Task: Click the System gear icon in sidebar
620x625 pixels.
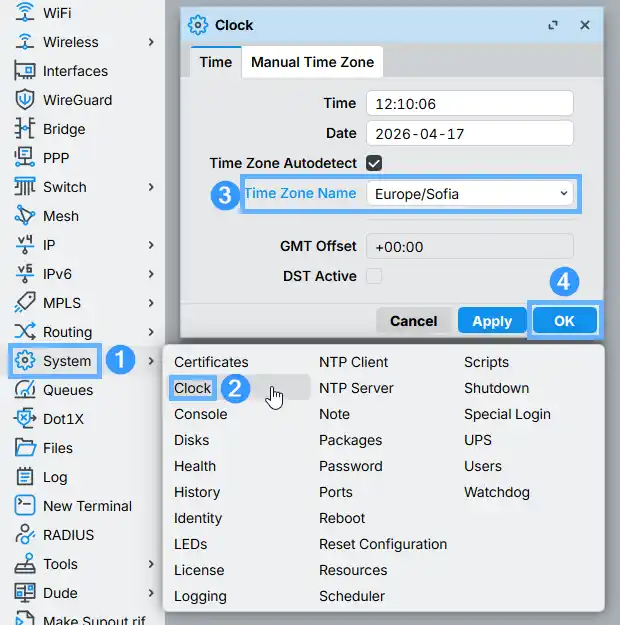Action: (x=25, y=361)
